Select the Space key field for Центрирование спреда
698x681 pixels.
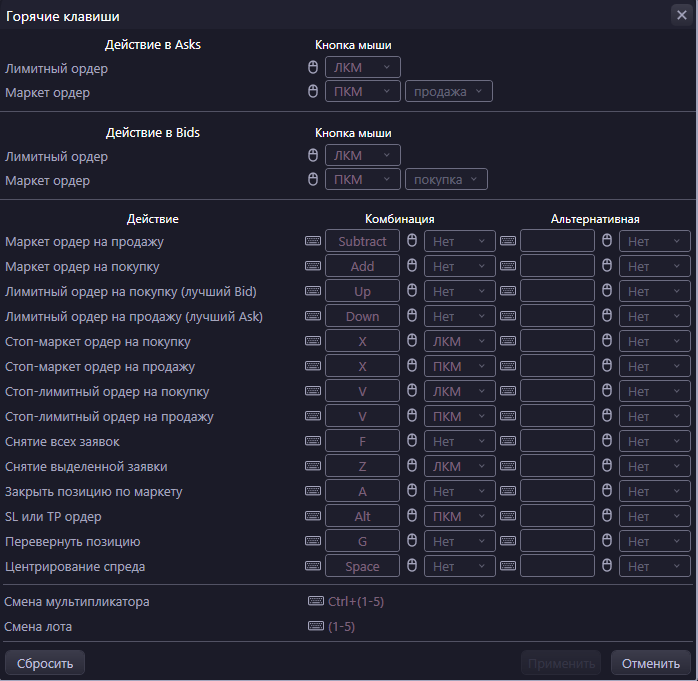pos(362,566)
